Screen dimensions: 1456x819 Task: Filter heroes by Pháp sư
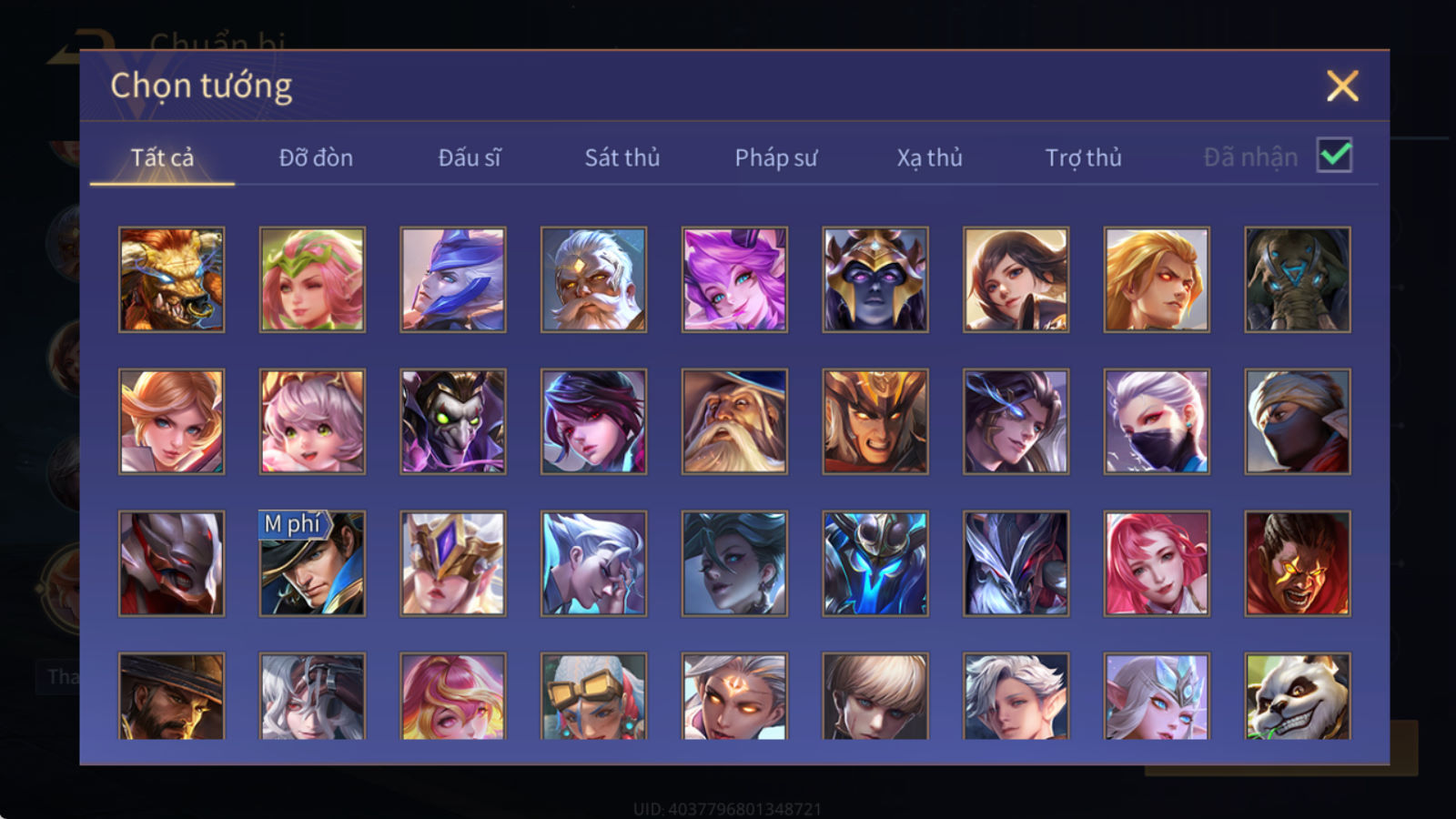click(x=776, y=157)
